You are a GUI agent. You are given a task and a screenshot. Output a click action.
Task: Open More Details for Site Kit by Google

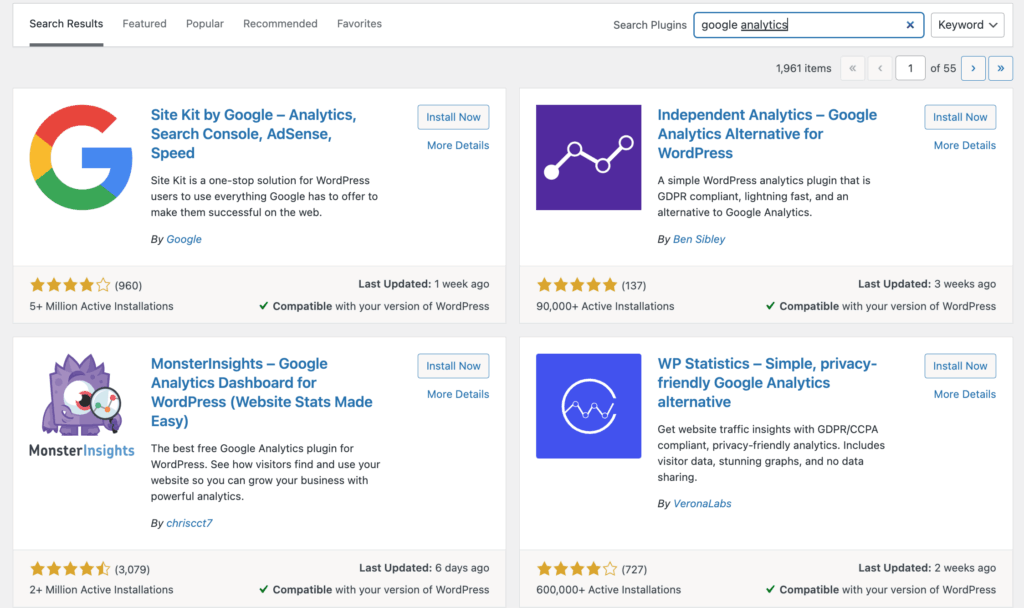(x=458, y=145)
